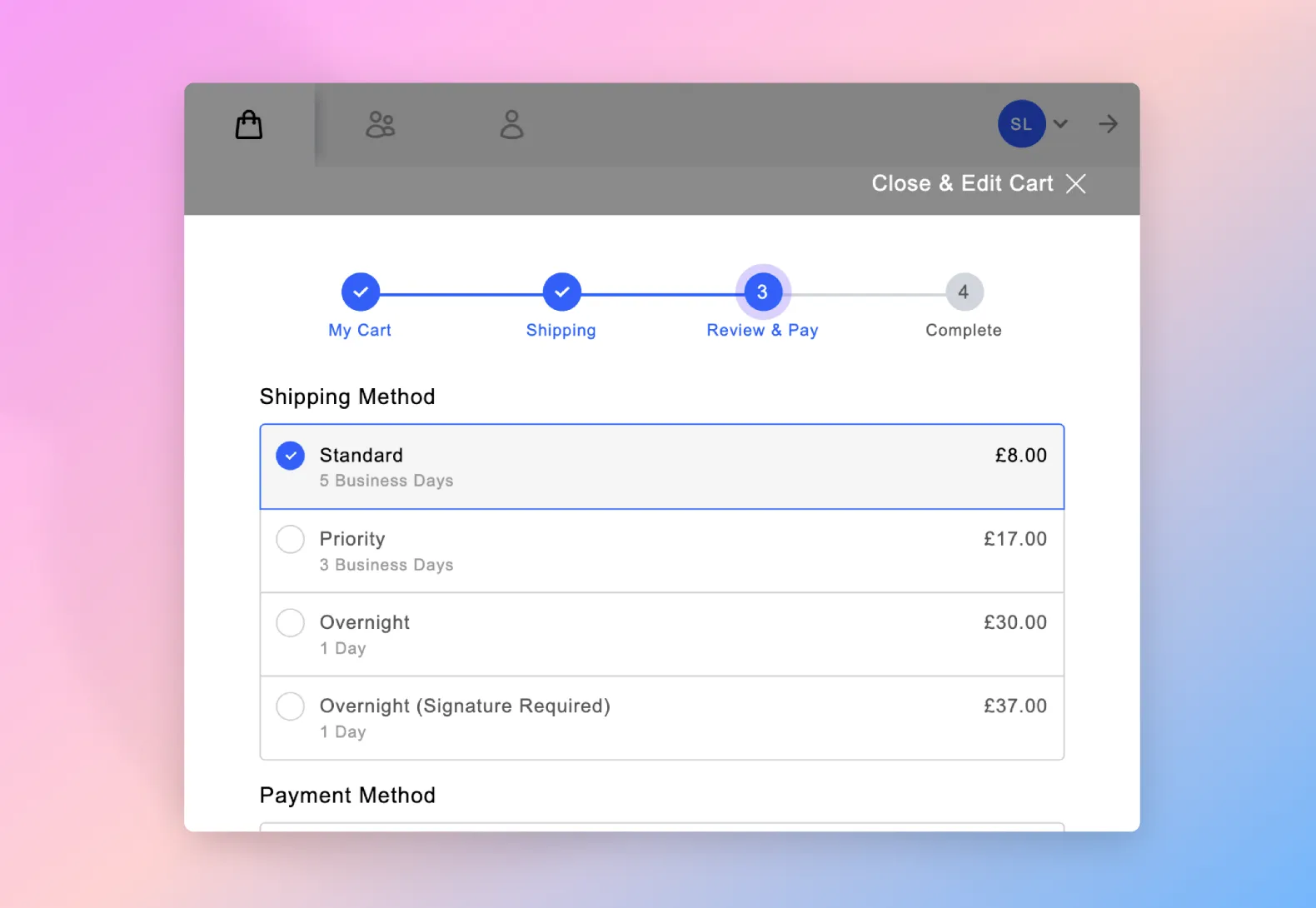This screenshot has width=1316, height=908.
Task: Open the shopping bag cart icon
Action: [x=249, y=125]
